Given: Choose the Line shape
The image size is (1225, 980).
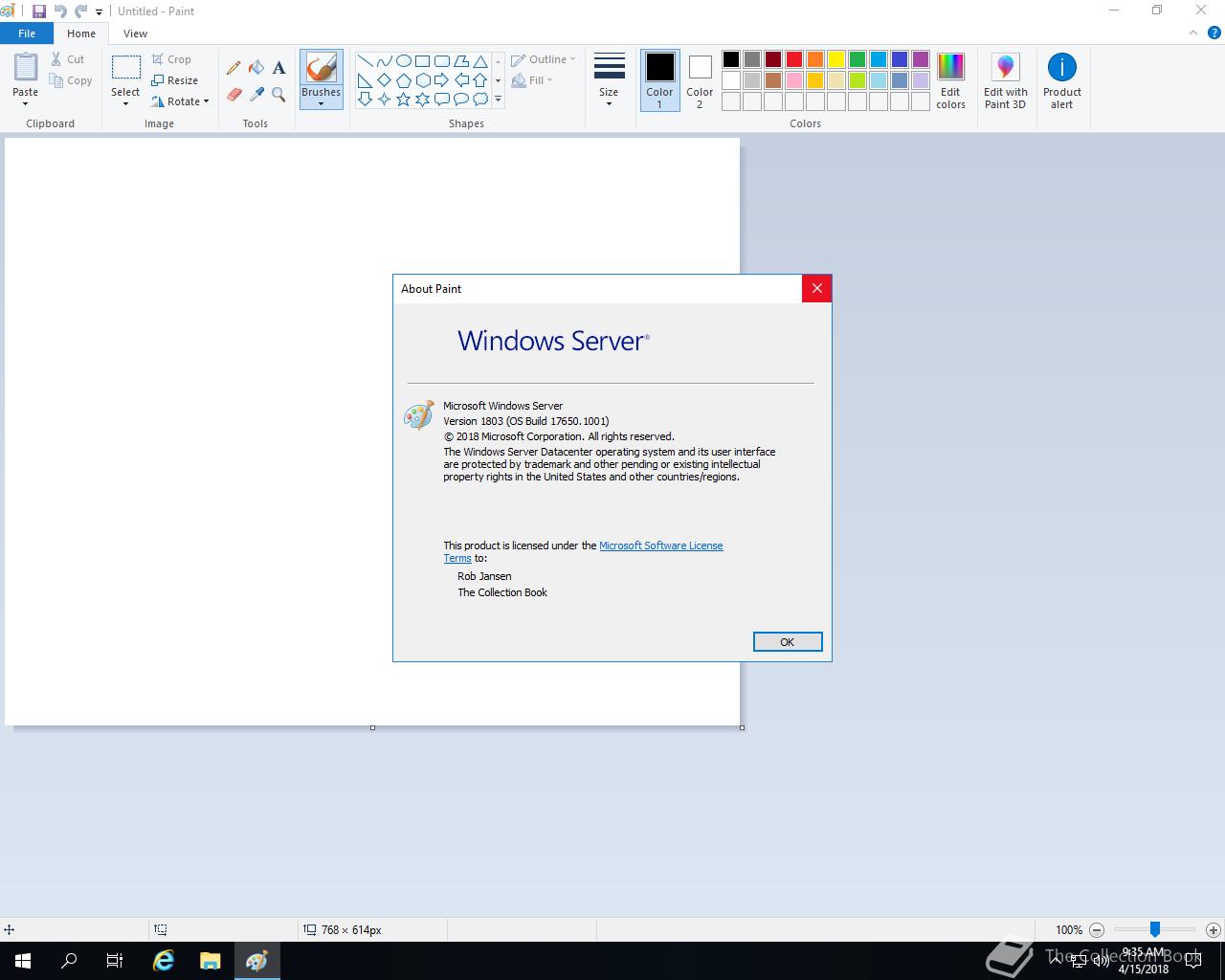Looking at the screenshot, I should click(365, 60).
